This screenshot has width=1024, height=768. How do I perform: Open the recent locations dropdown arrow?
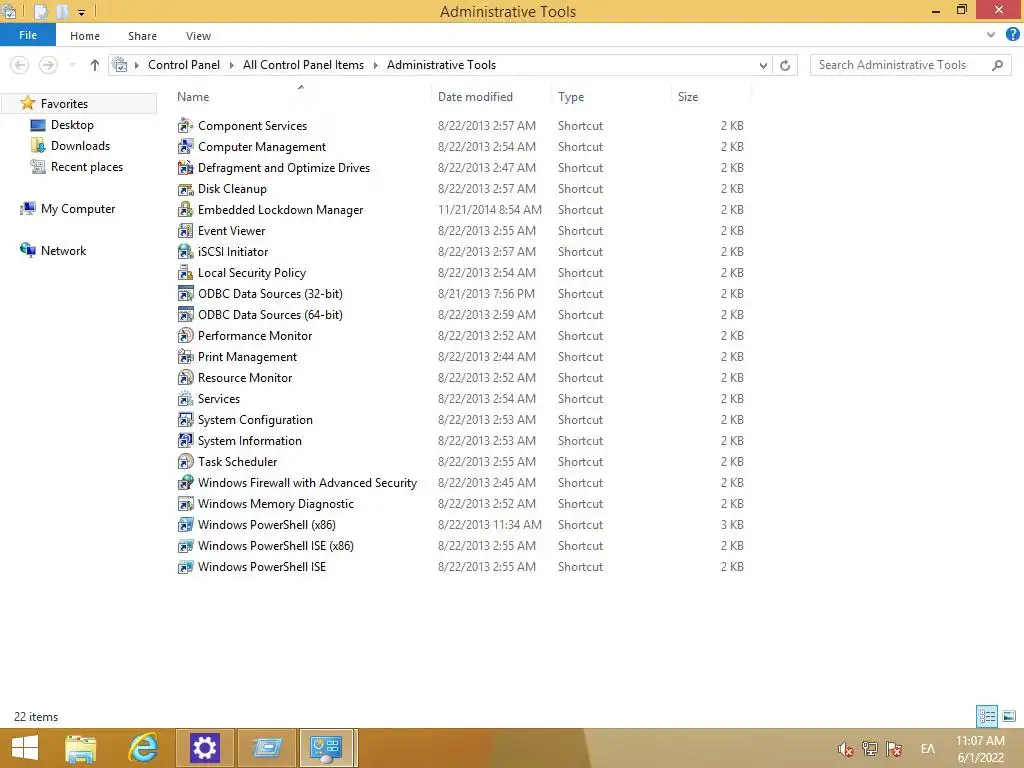[x=72, y=65]
